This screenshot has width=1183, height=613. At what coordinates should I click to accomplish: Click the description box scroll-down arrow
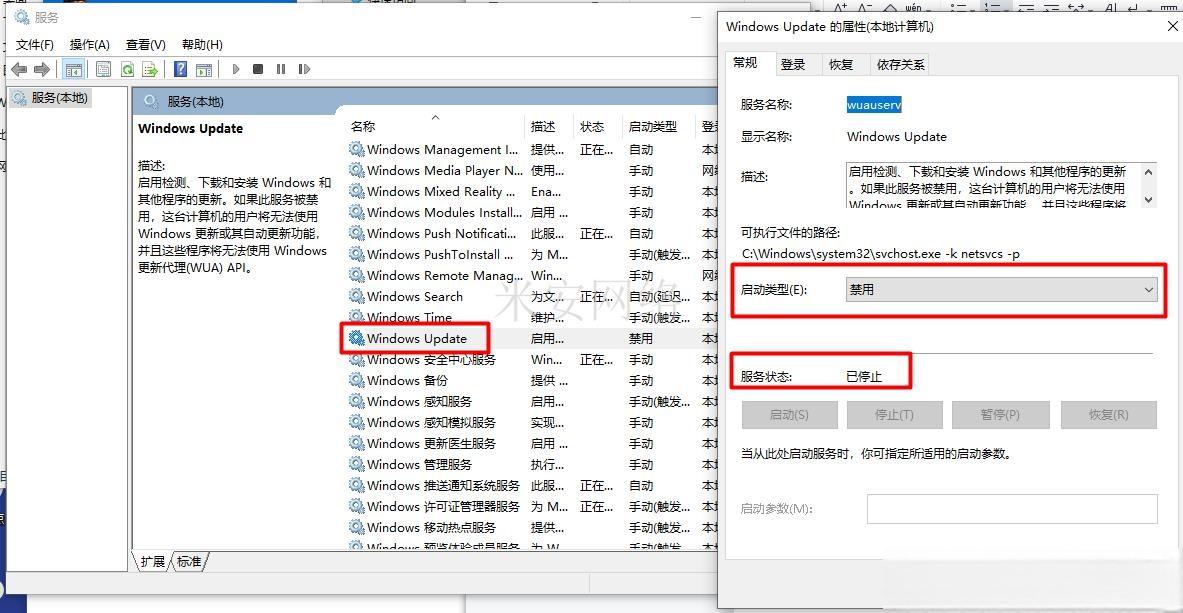click(1148, 199)
